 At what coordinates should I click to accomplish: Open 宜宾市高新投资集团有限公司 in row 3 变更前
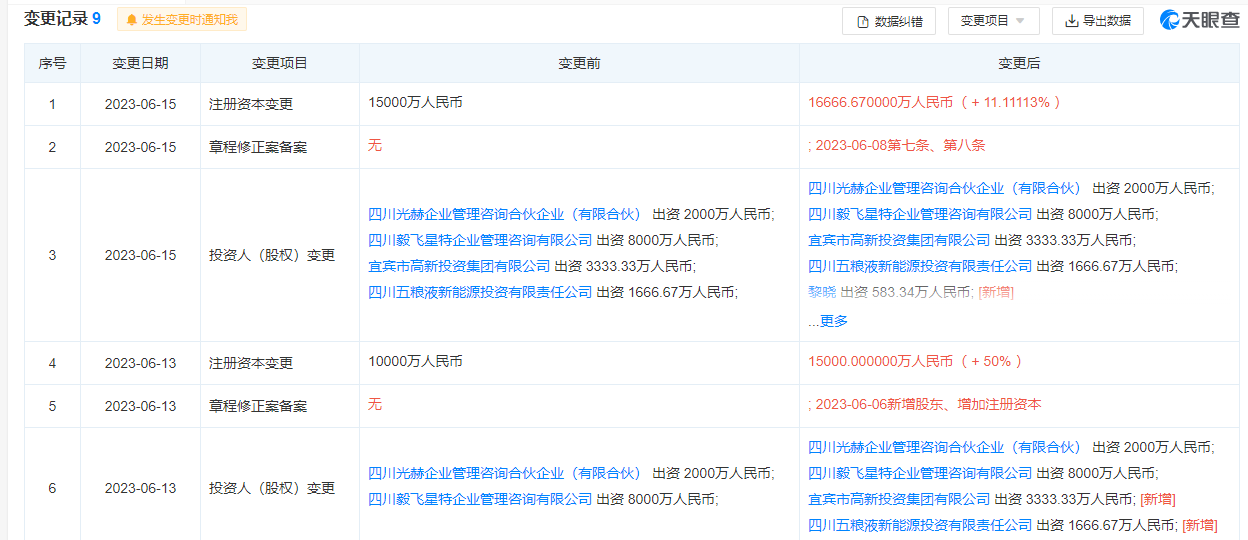(459, 266)
